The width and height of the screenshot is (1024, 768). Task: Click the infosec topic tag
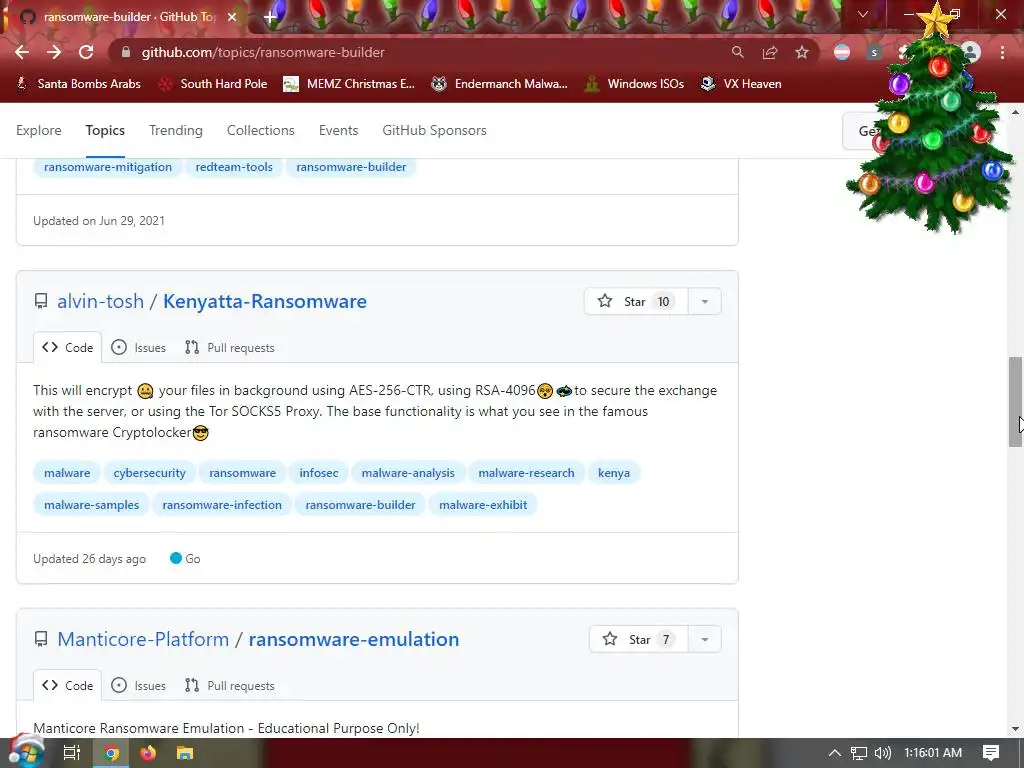pos(319,473)
